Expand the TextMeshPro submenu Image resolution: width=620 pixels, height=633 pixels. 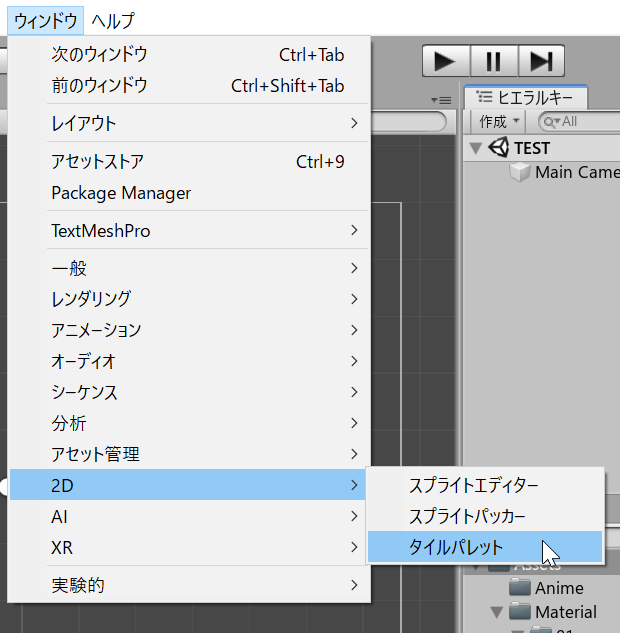[190, 231]
